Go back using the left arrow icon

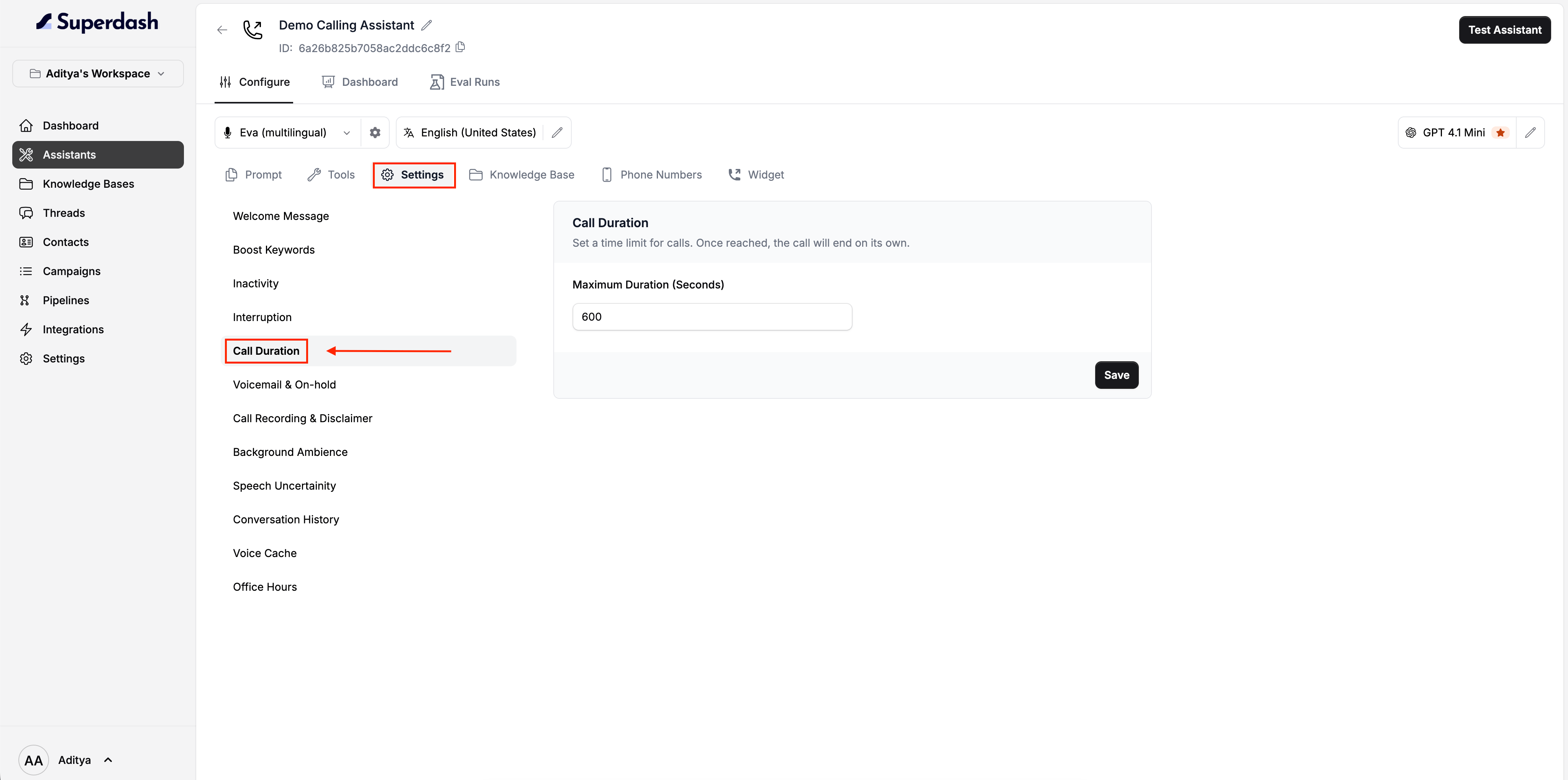(222, 30)
